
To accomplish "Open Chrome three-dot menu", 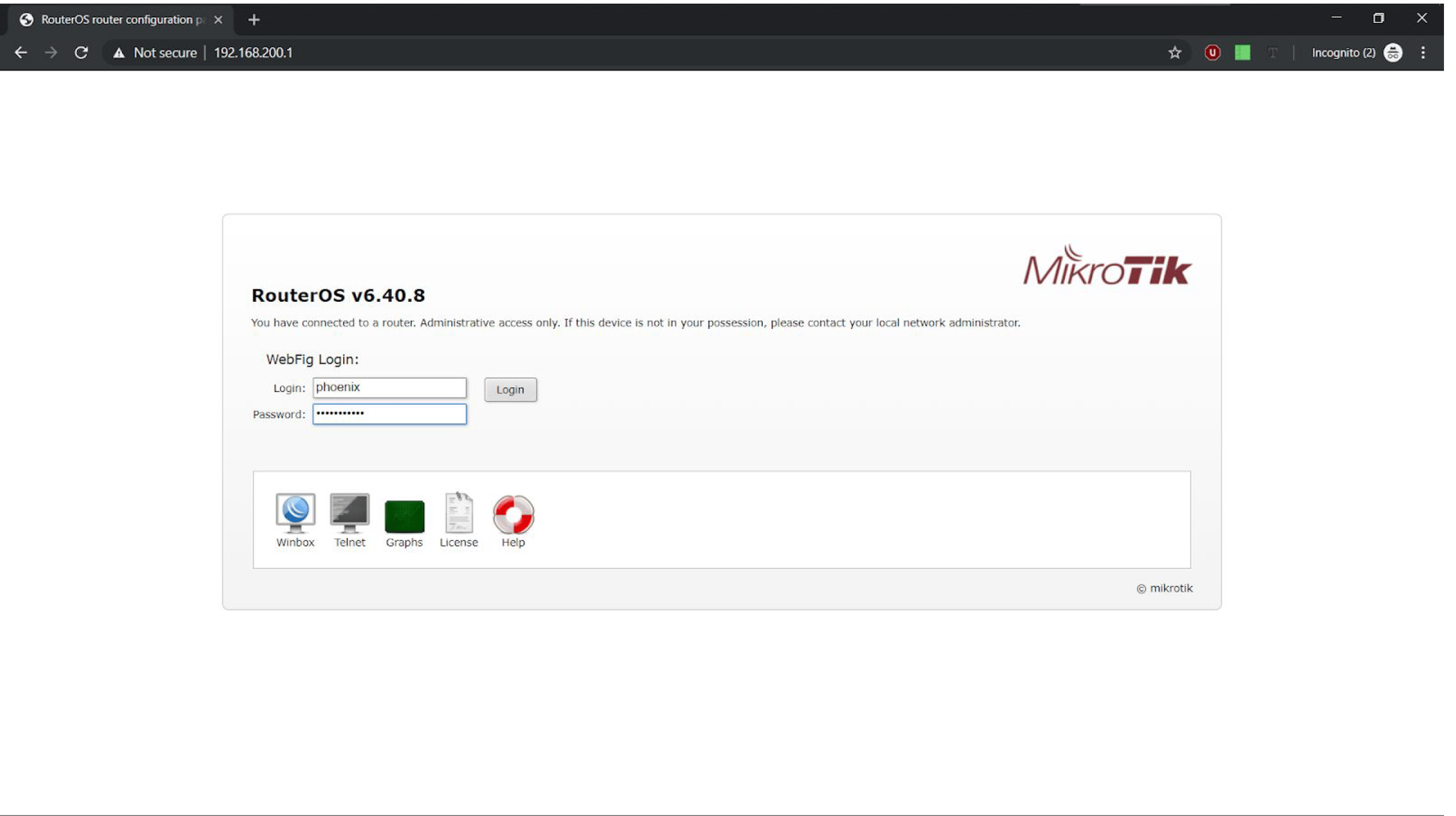I will (x=1423, y=52).
